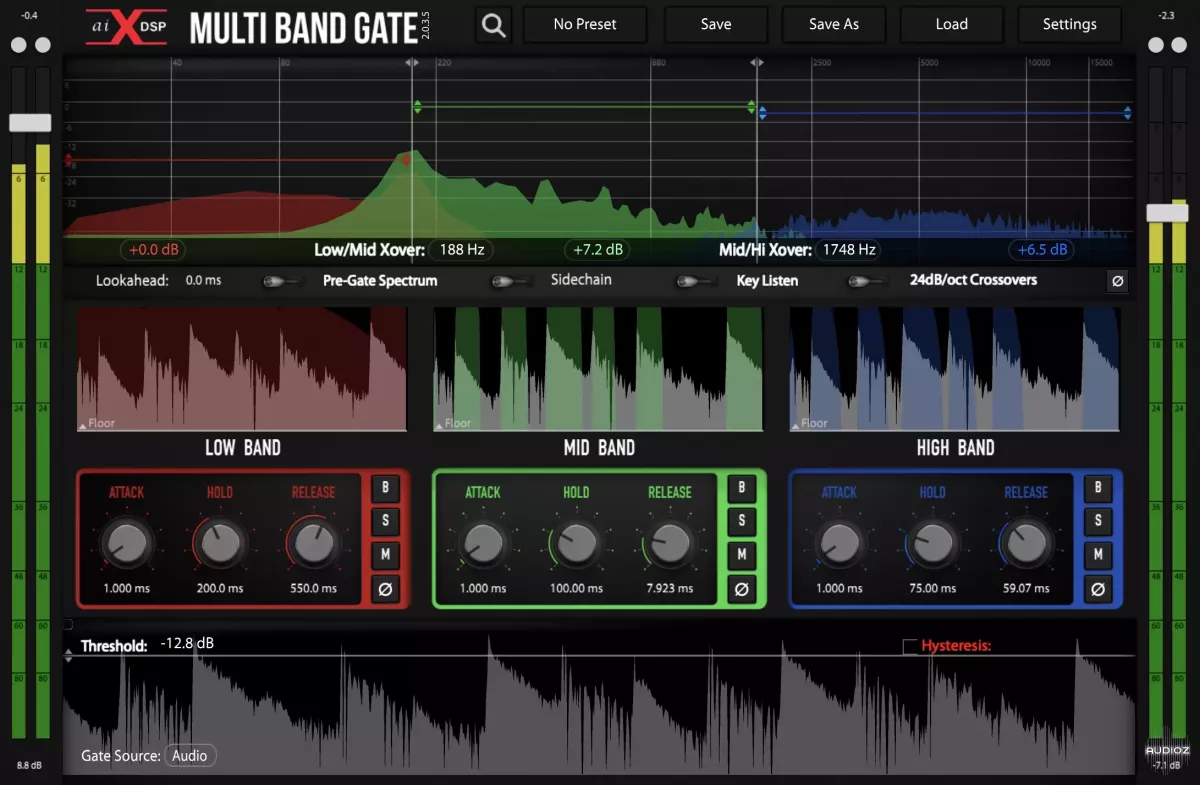Click the Mid/Hi crossover handle atop spectrum
Image resolution: width=1200 pixels, height=785 pixels.
757,64
